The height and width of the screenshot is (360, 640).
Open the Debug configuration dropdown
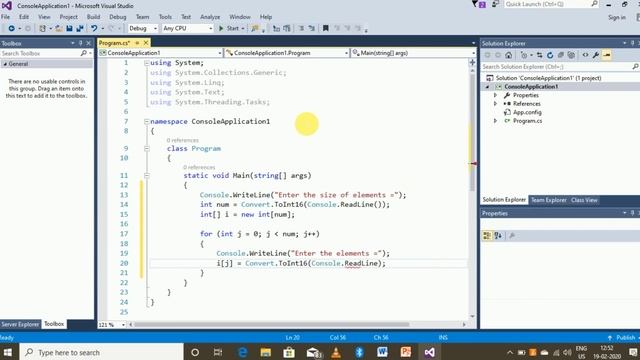click(143, 28)
